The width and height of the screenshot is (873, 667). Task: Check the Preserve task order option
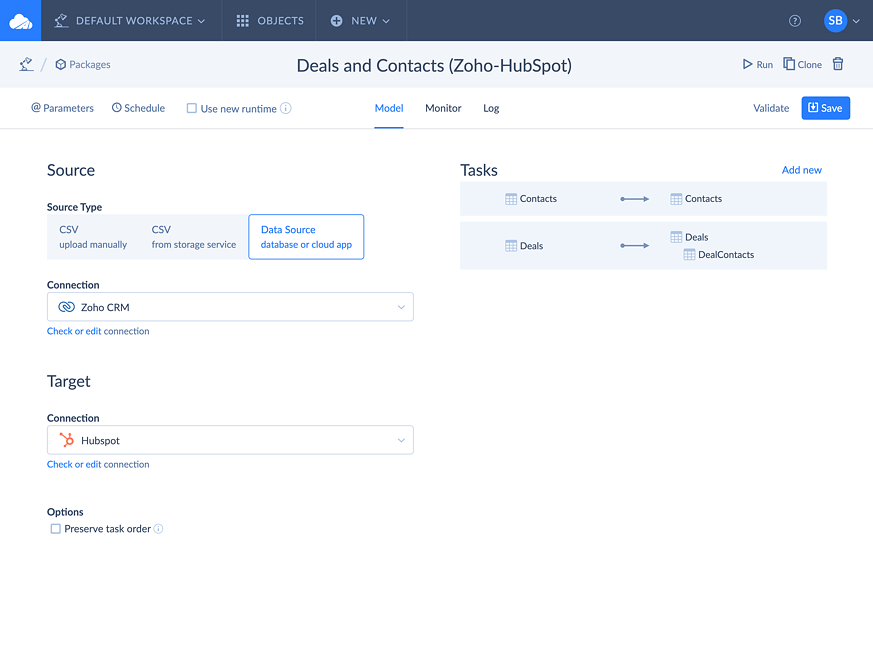coord(56,529)
